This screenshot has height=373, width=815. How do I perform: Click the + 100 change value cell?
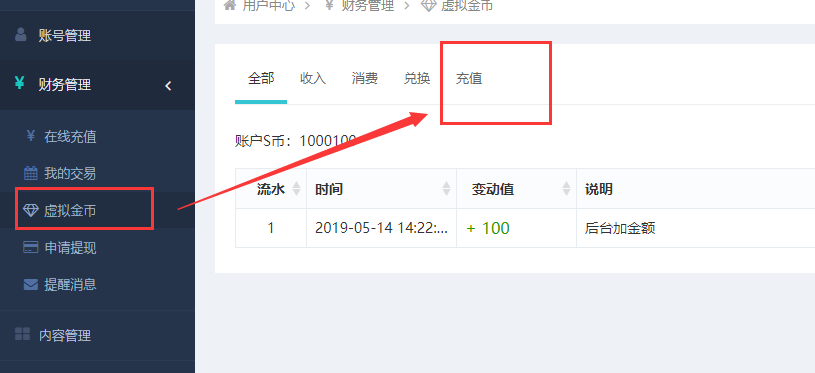517,228
